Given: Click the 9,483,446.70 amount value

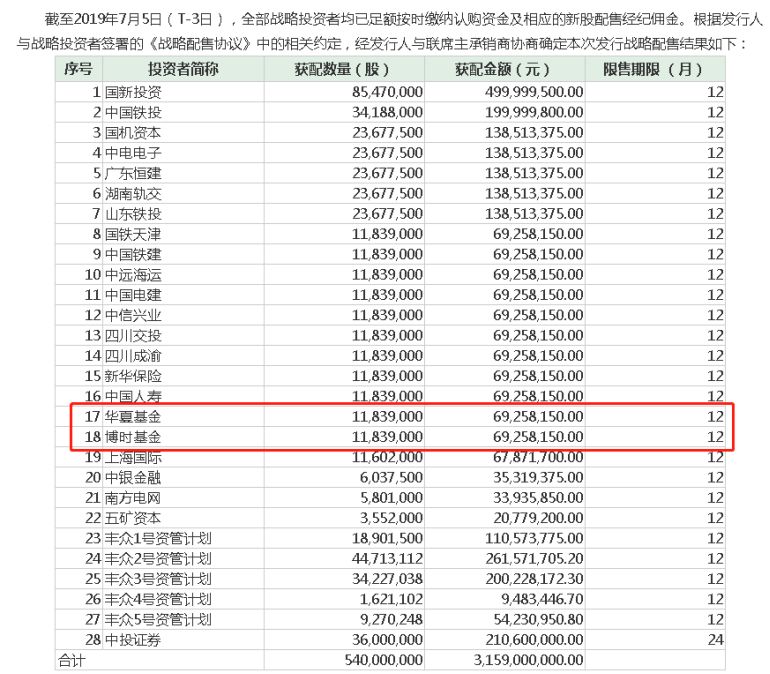Looking at the screenshot, I should click(x=542, y=599).
